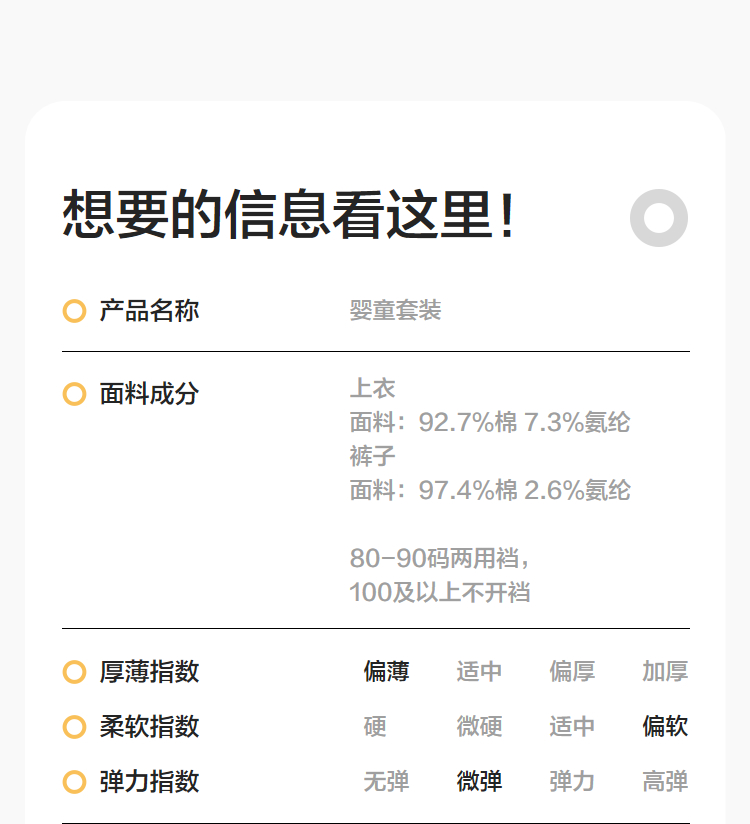Click the yellow circle beside 弹力指数
This screenshot has width=750, height=824.
[74, 782]
